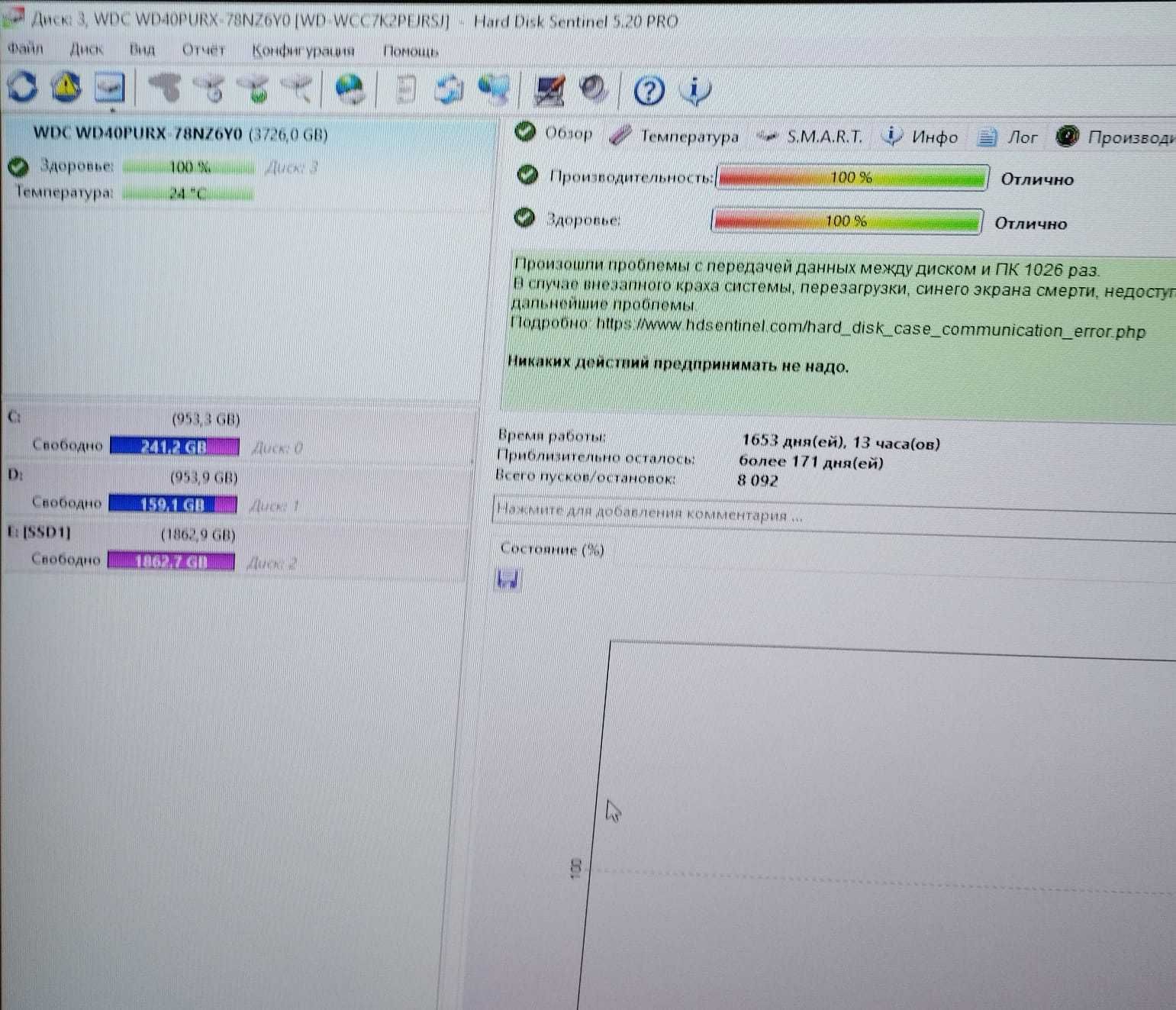The width and height of the screenshot is (1176, 1010).
Task: Click the disk test icon with a green ball
Action: (254, 89)
